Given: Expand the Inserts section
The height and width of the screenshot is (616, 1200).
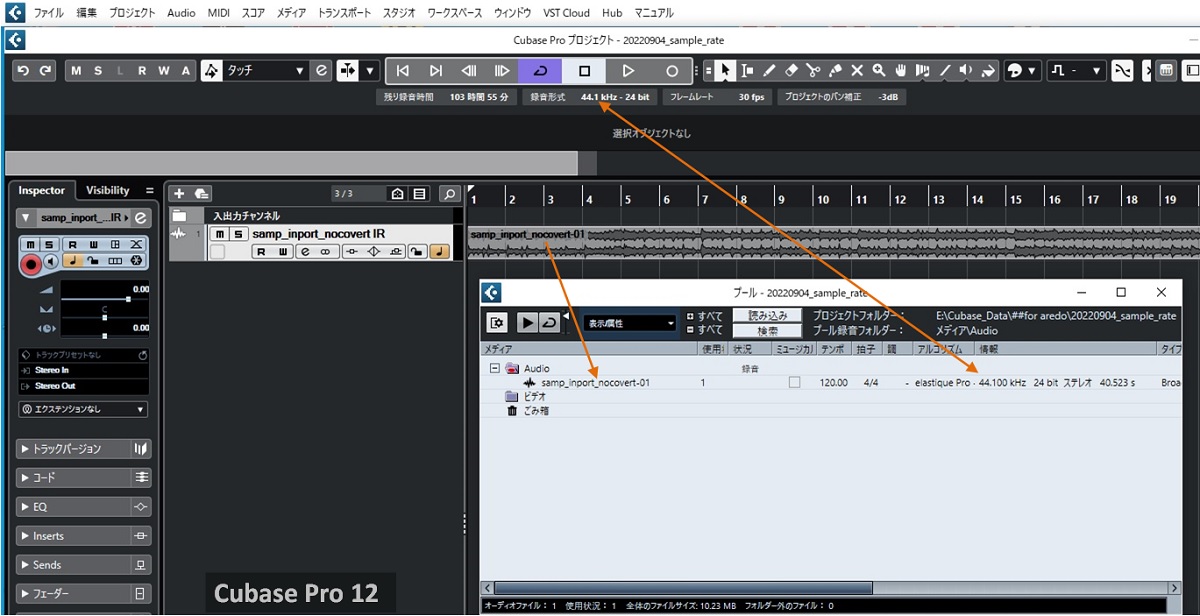Looking at the screenshot, I should tap(84, 536).
